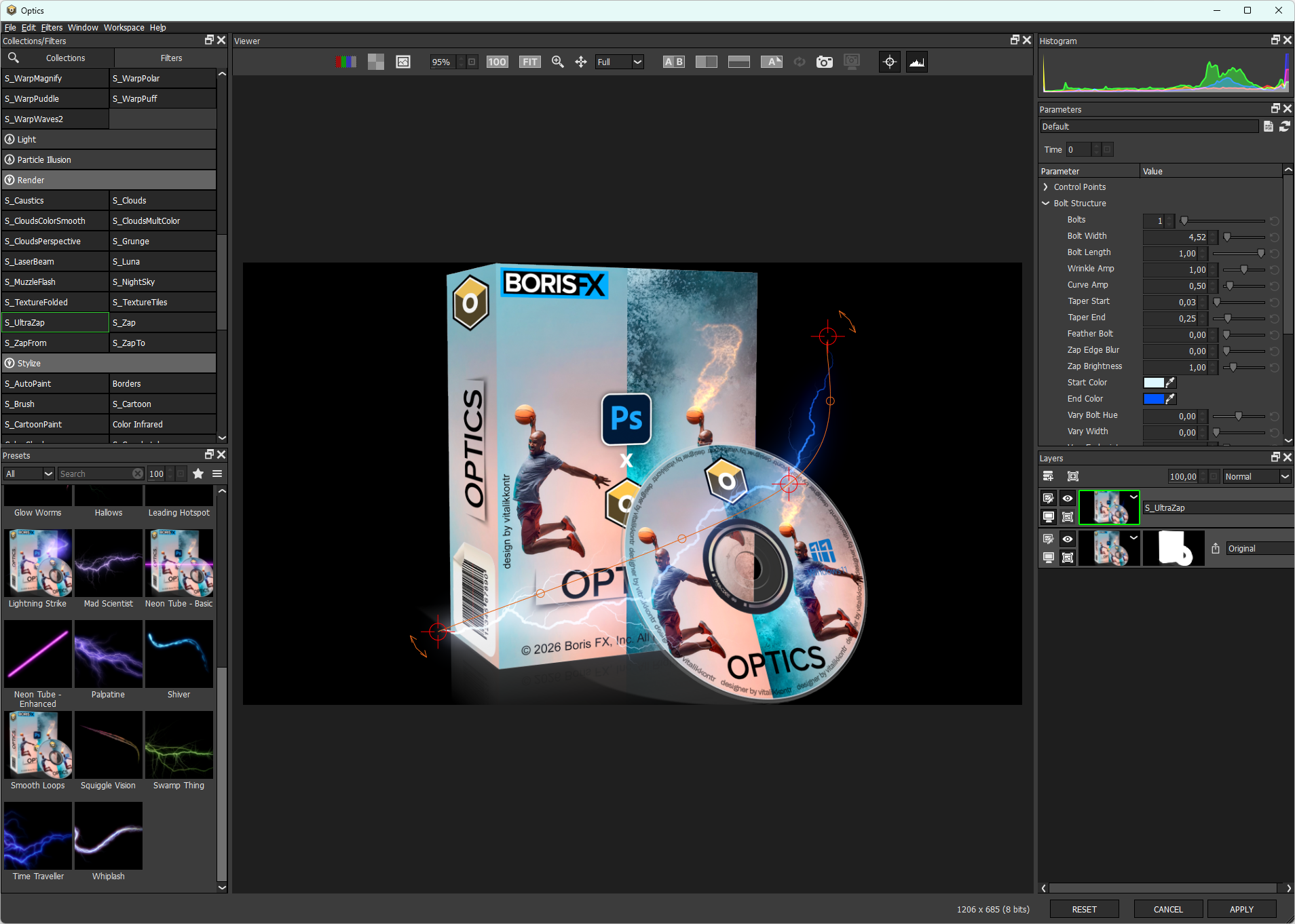Viewport: 1295px width, 924px height.
Task: Click the Start Color swatch
Action: click(x=1154, y=383)
